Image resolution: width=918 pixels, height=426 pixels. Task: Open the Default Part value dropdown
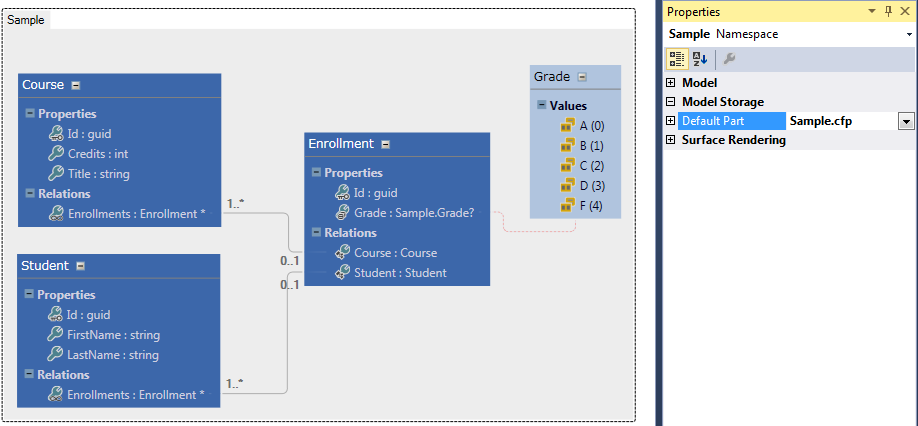point(906,121)
